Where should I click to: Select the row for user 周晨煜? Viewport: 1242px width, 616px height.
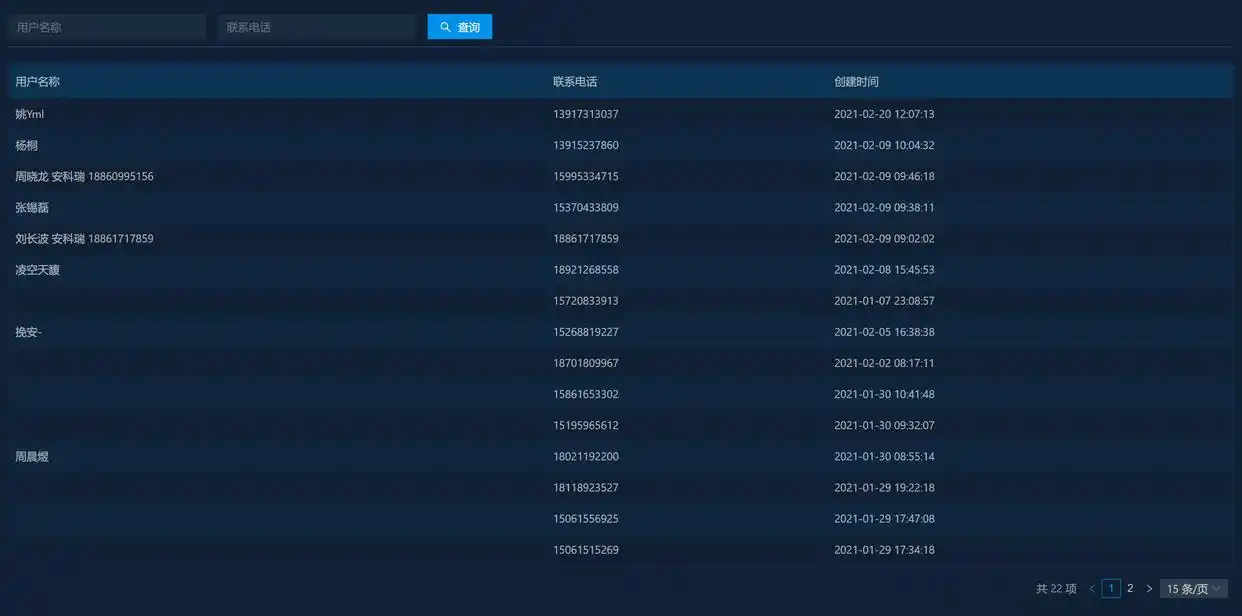pos(32,457)
